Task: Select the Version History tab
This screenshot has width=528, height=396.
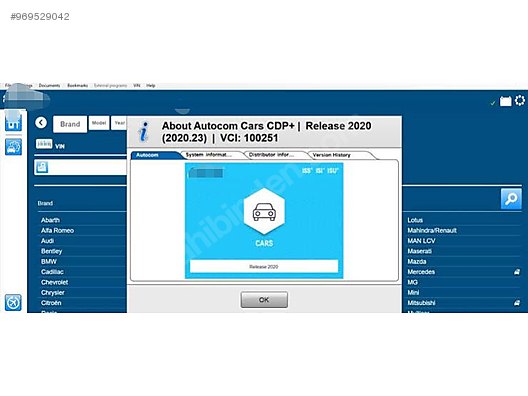Action: point(340,155)
